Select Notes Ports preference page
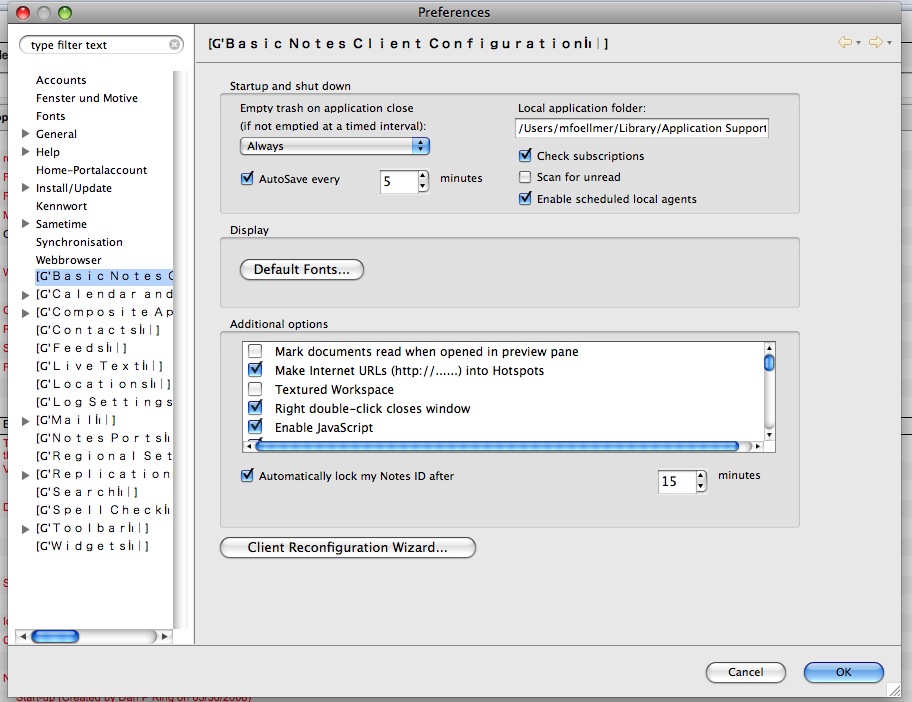912x702 pixels. 103,438
